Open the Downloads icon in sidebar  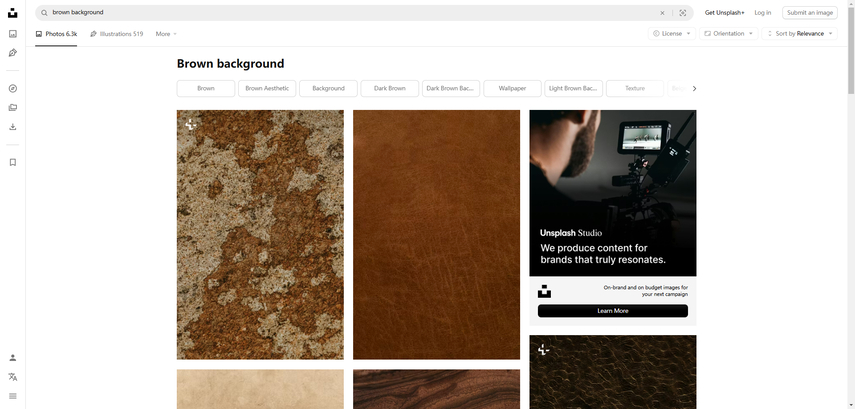pos(13,127)
